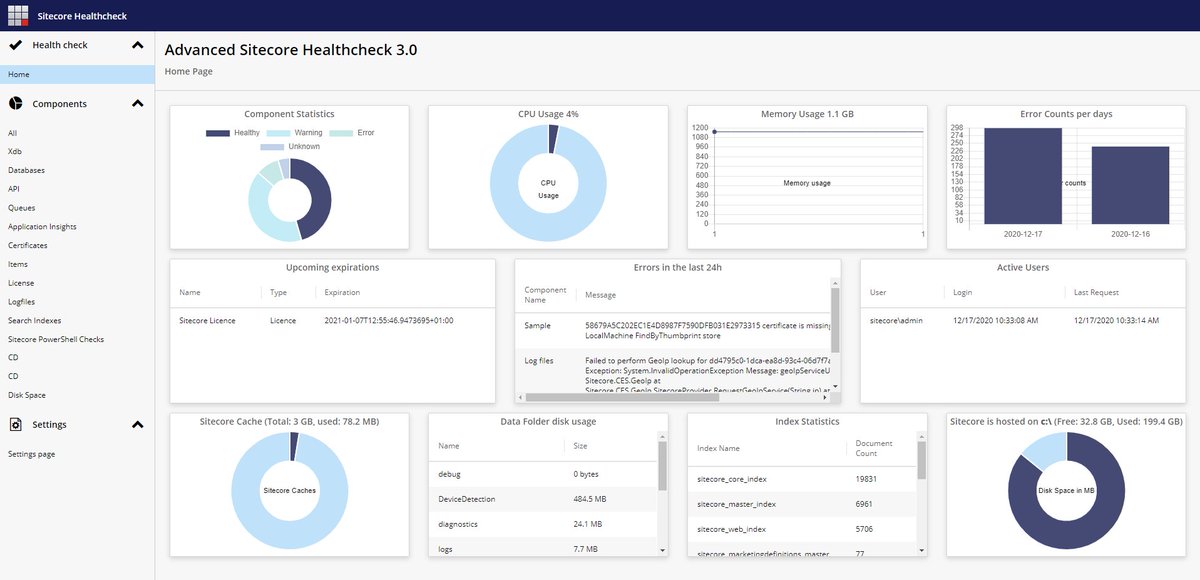Open the Logfiles component page
Screen dimensions: 1200x580
[x=22, y=302]
